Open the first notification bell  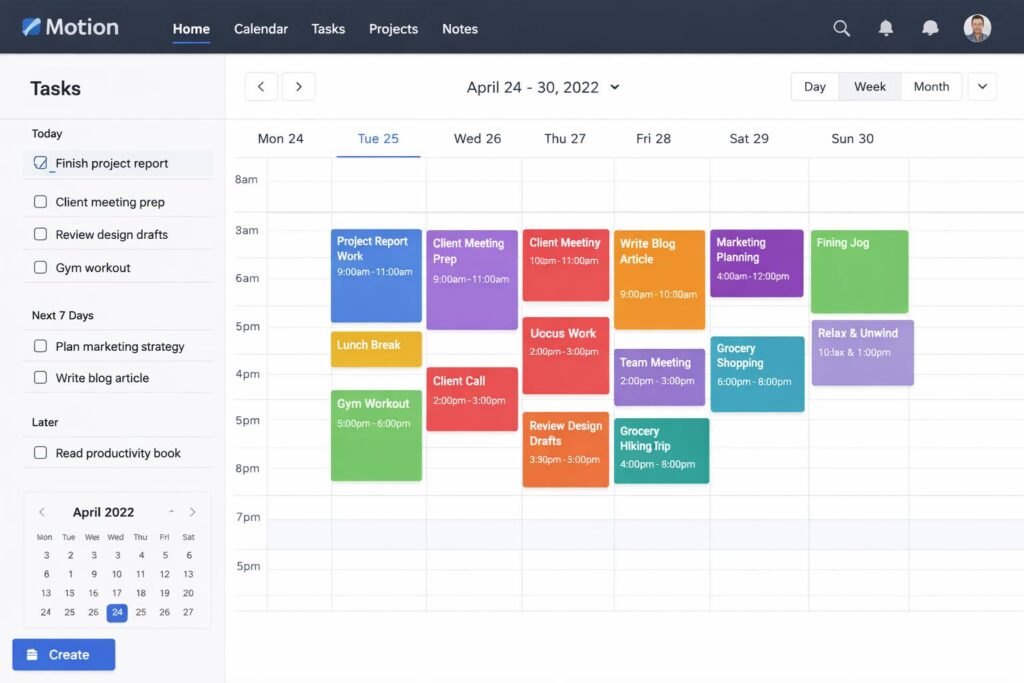886,29
